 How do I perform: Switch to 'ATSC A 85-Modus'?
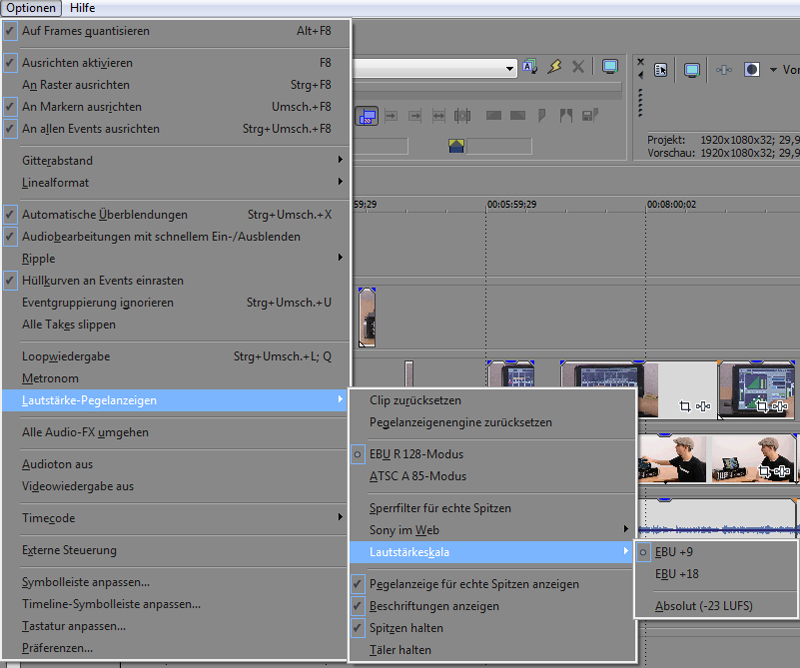(x=417, y=476)
